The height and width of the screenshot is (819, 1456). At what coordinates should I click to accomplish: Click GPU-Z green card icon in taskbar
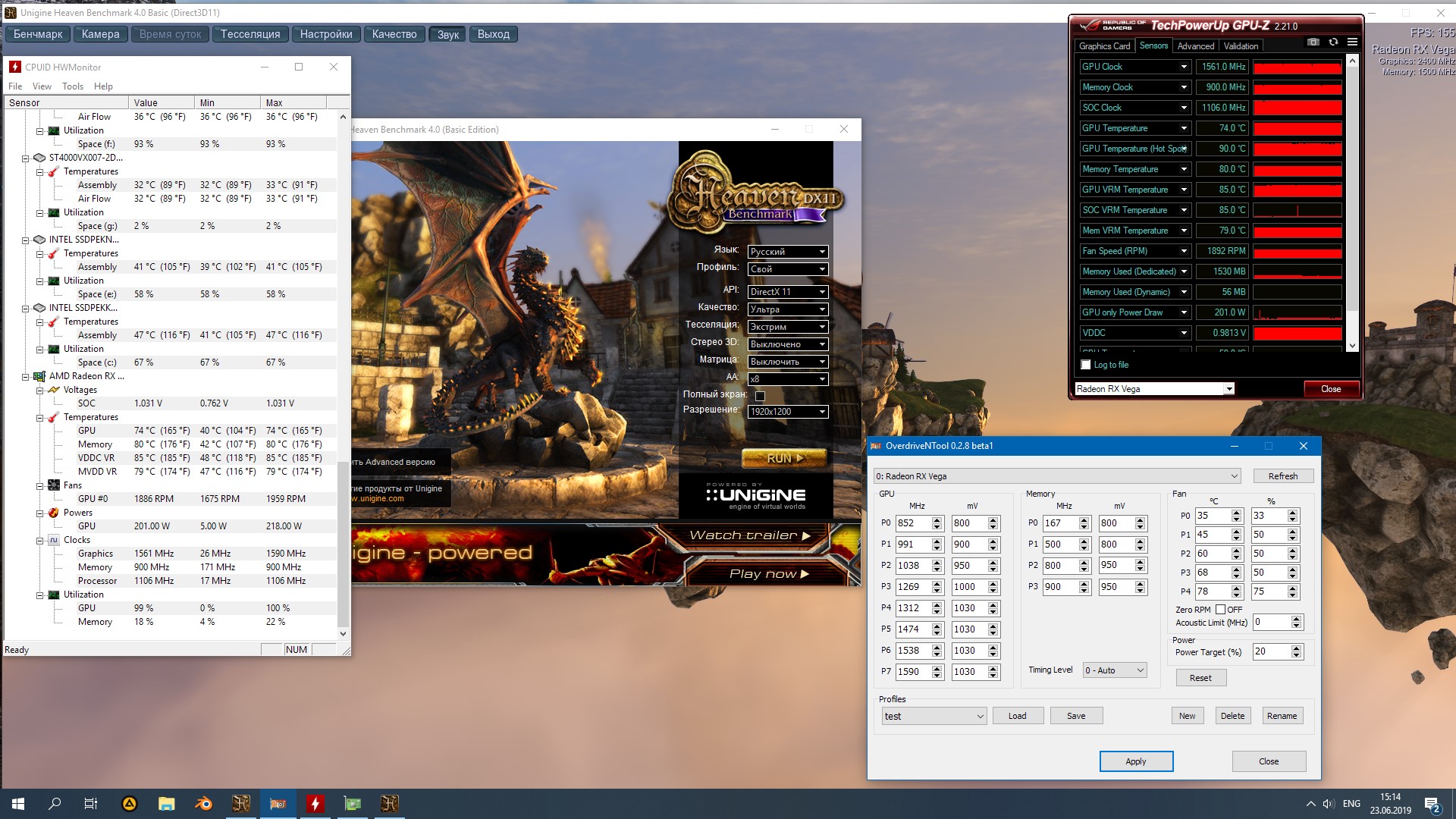353,804
